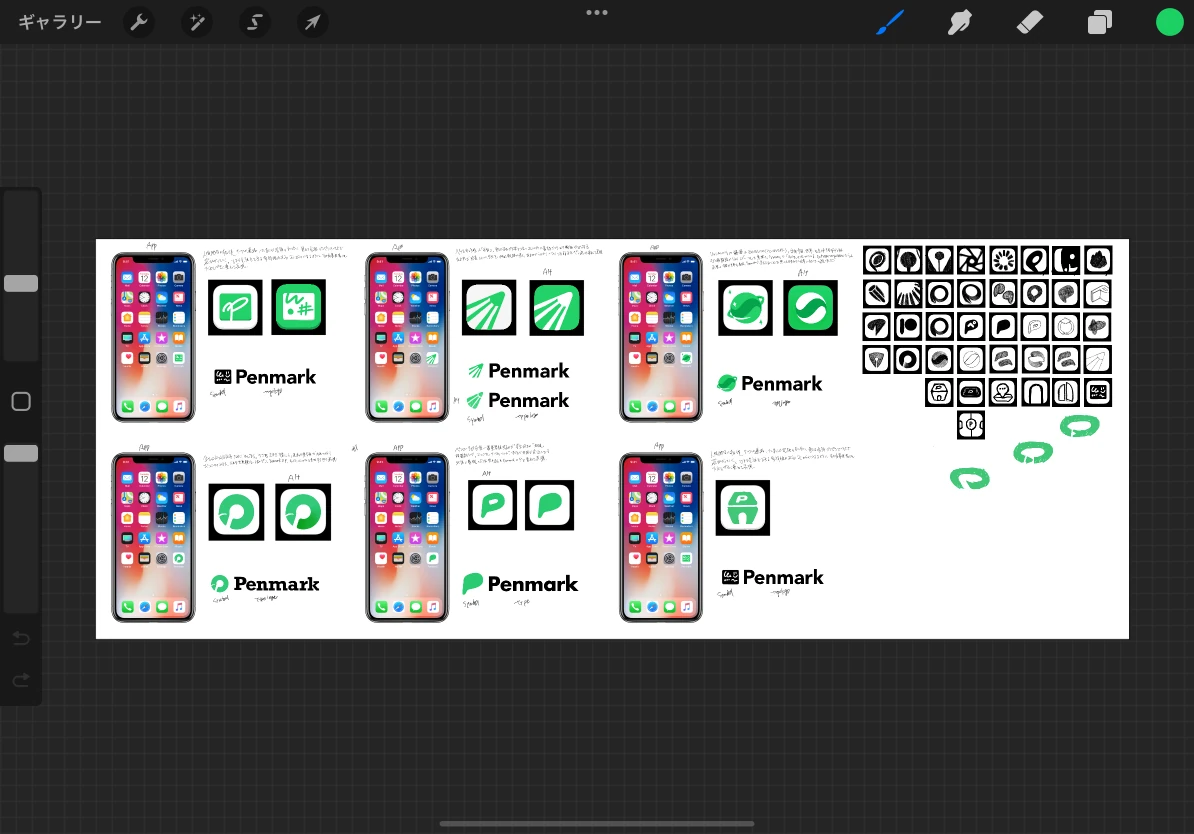1194x834 pixels.
Task: Tap the top-left iPhone mockup on canvas
Action: (153, 337)
